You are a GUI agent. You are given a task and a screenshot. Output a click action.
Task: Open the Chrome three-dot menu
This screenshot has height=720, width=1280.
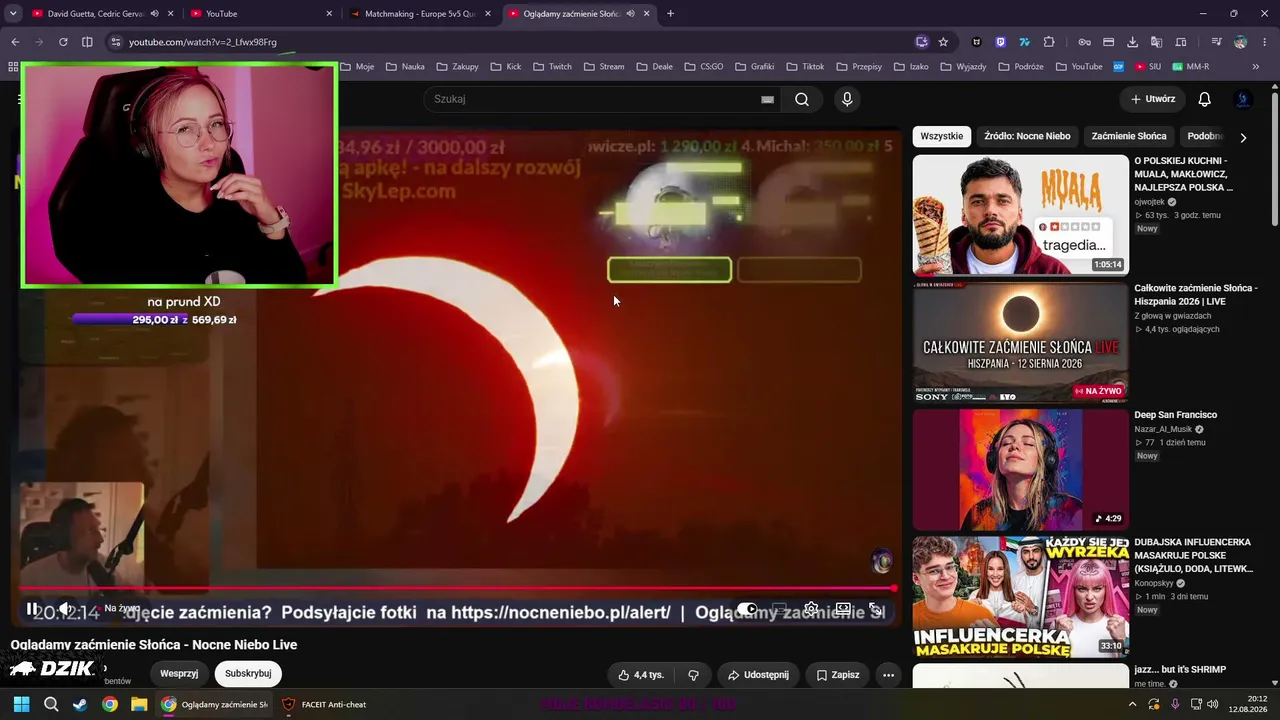pyautogui.click(x=1264, y=42)
